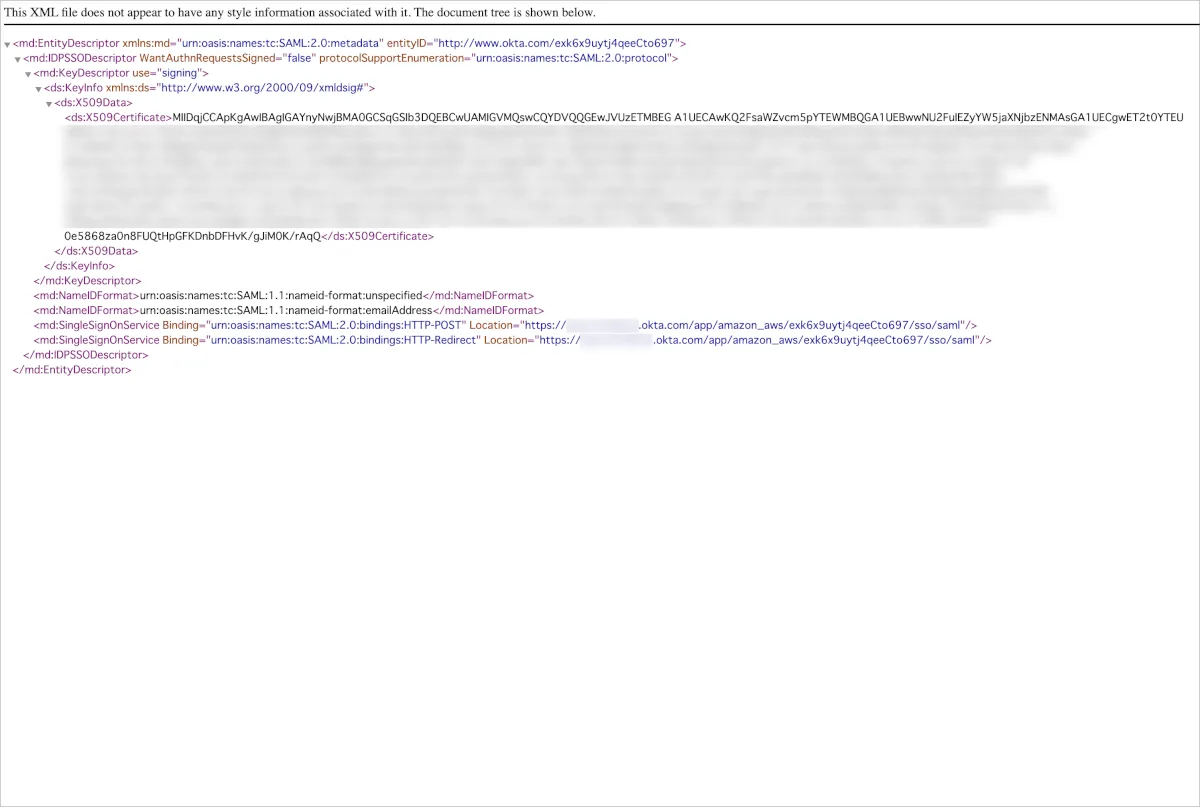Click the bindings:HTTP-Redirect Binding value
Image resolution: width=1200 pixels, height=807 pixels.
342,340
